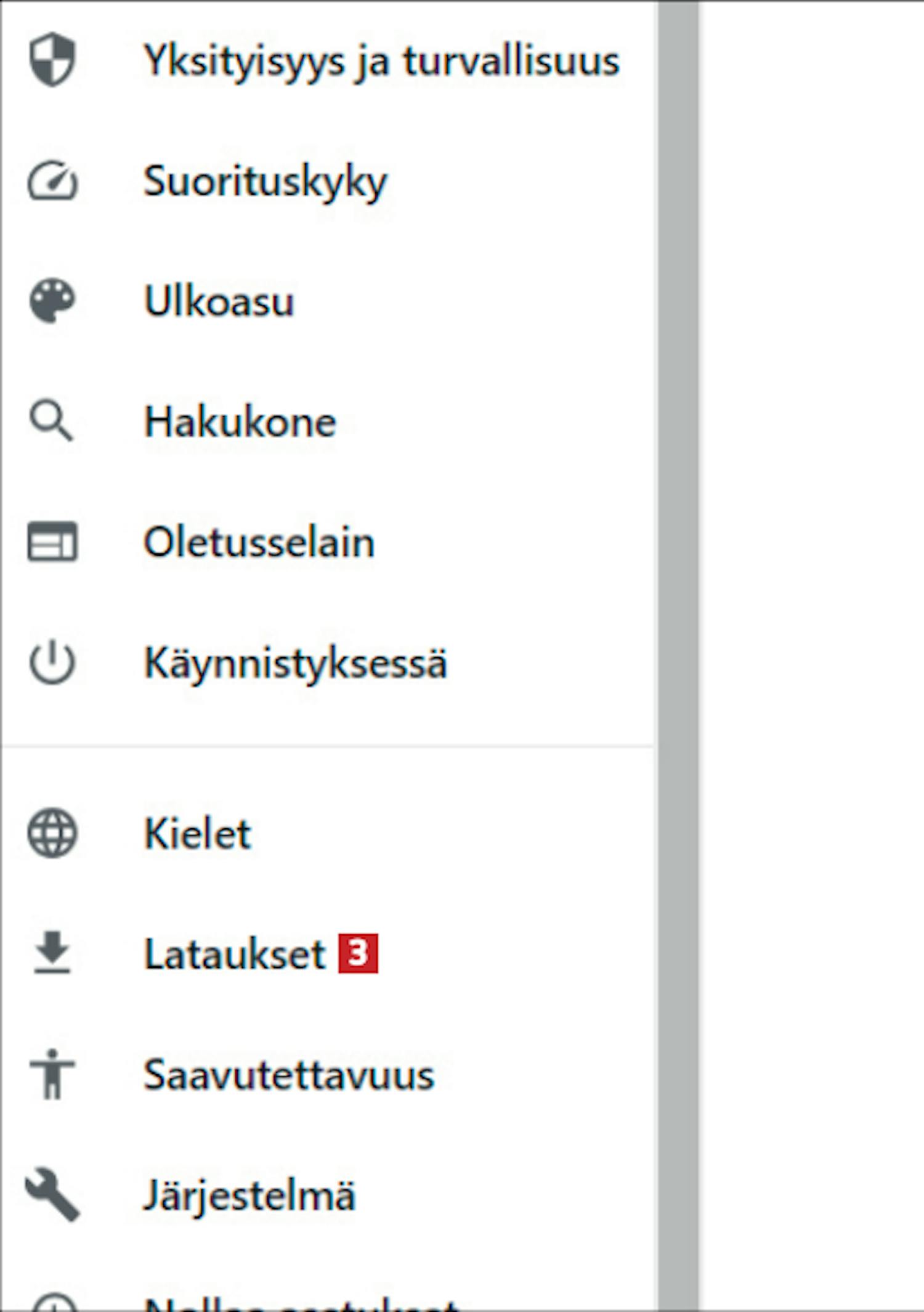Viewport: 924px width, 1312px height.
Task: Click the speedometer Suorituskyky icon
Action: [x=52, y=181]
